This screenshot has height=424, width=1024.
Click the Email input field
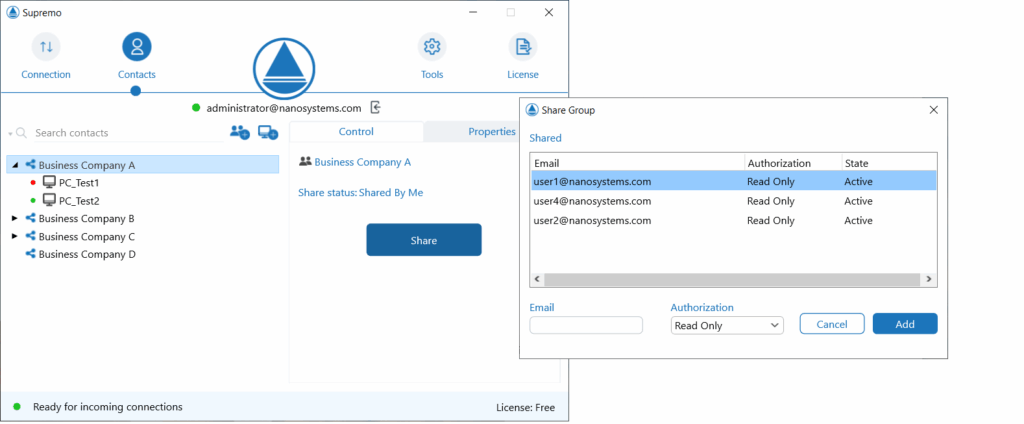586,325
